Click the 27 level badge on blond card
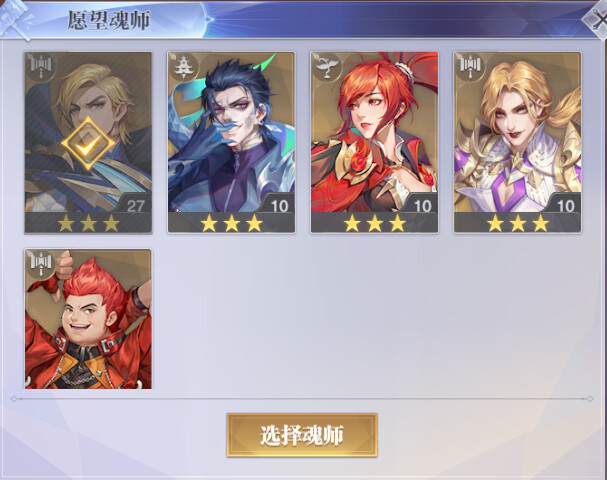Screen dimensions: 607x480 [x=135, y=206]
